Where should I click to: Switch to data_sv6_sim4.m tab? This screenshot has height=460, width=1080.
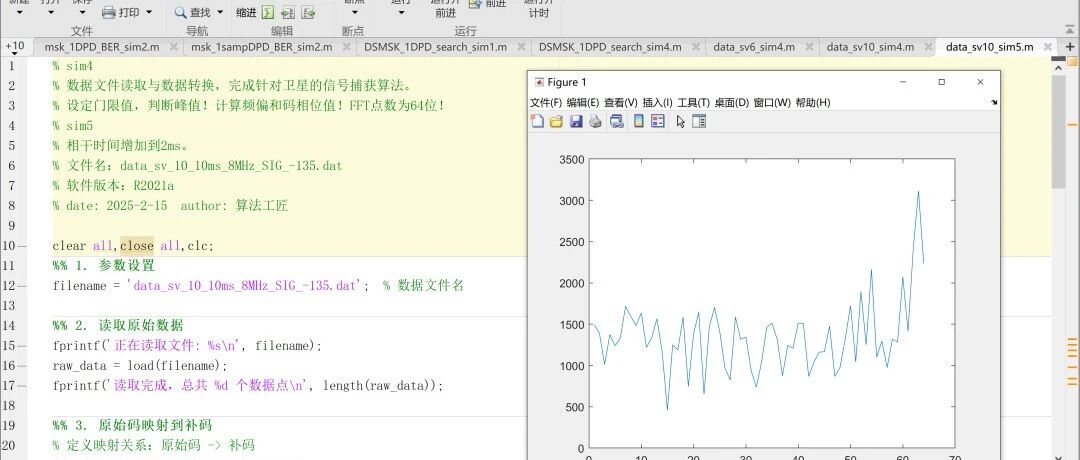(754, 48)
